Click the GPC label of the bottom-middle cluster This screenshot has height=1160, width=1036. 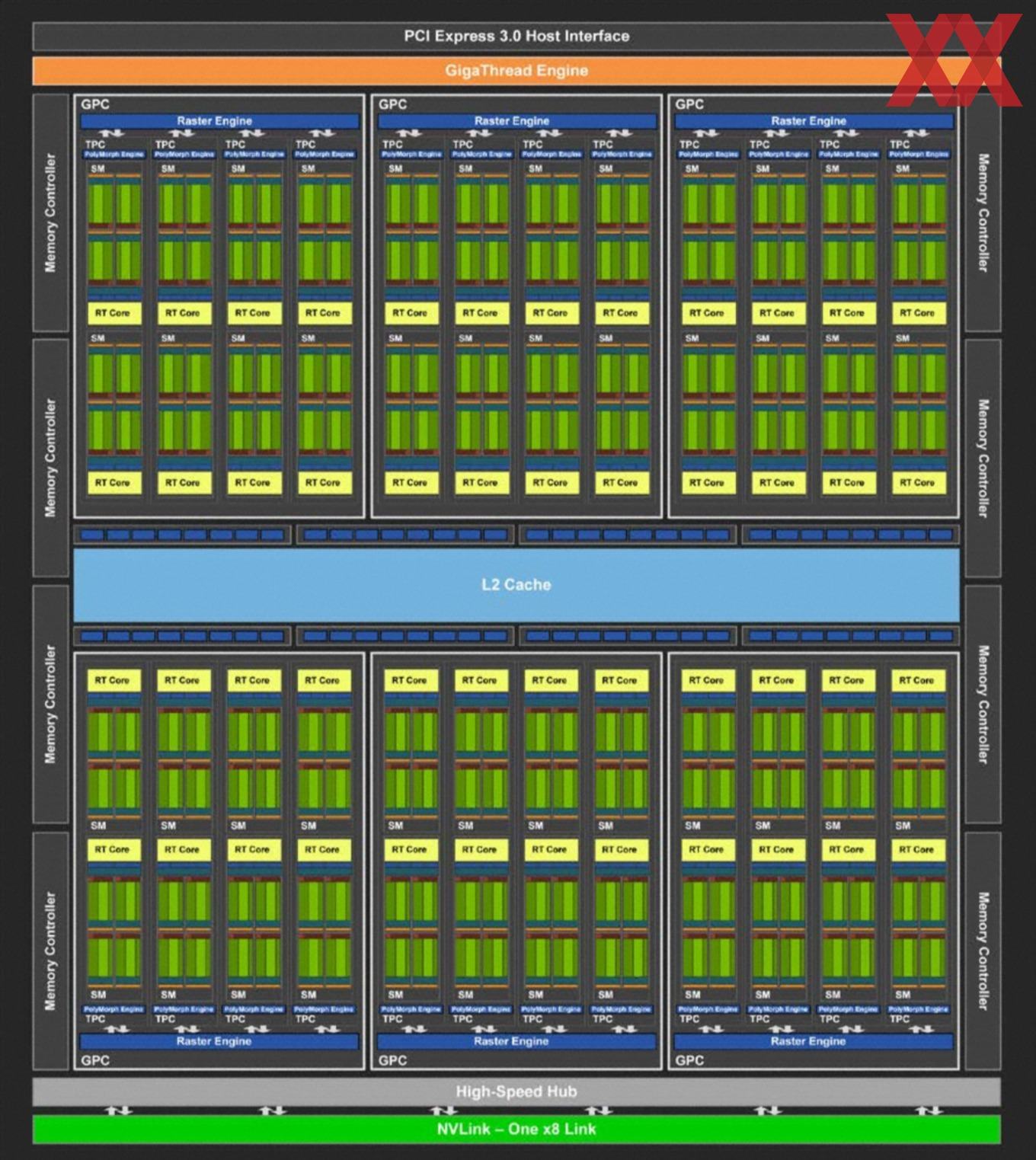click(392, 1060)
